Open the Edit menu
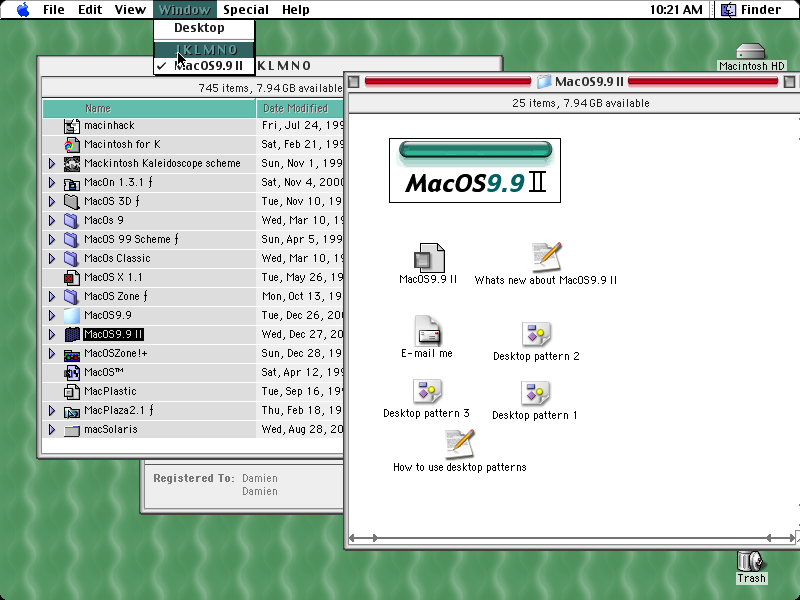This screenshot has height=600, width=800. point(90,10)
